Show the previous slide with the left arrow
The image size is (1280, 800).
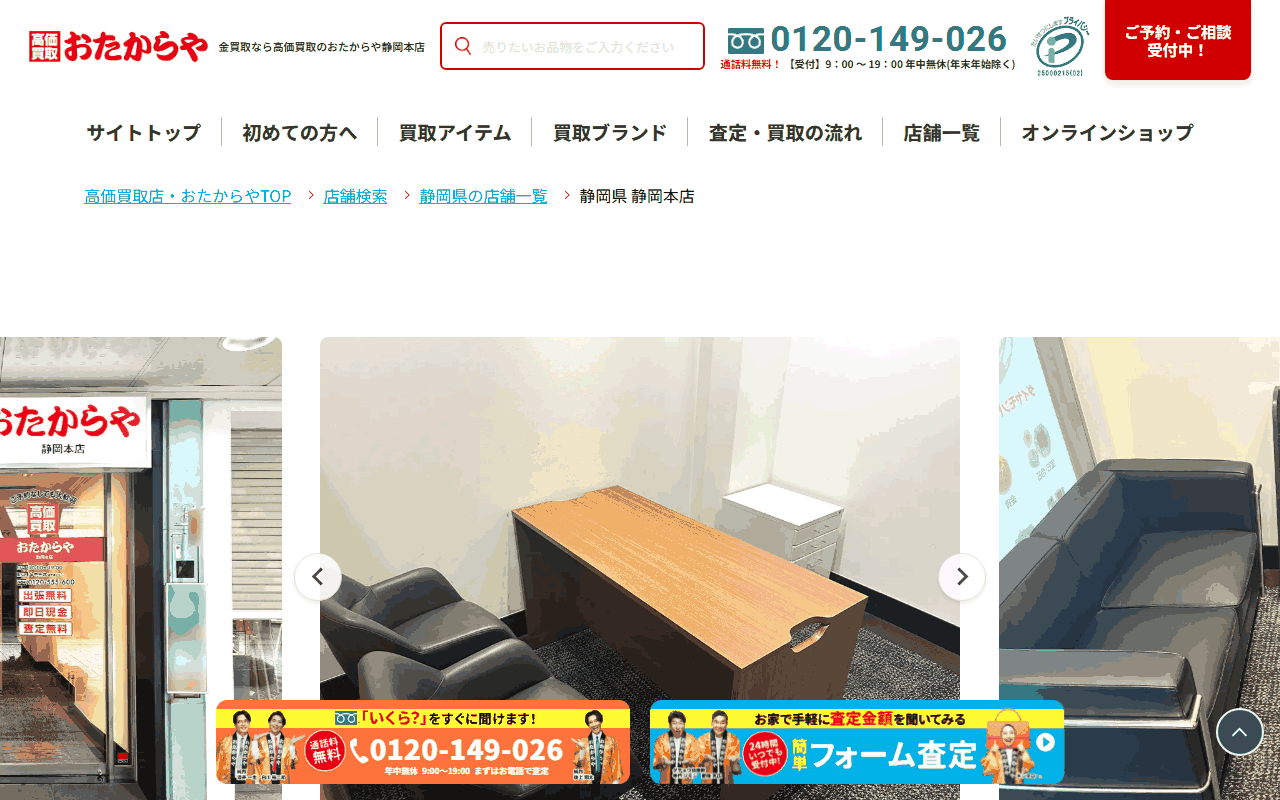(x=318, y=577)
